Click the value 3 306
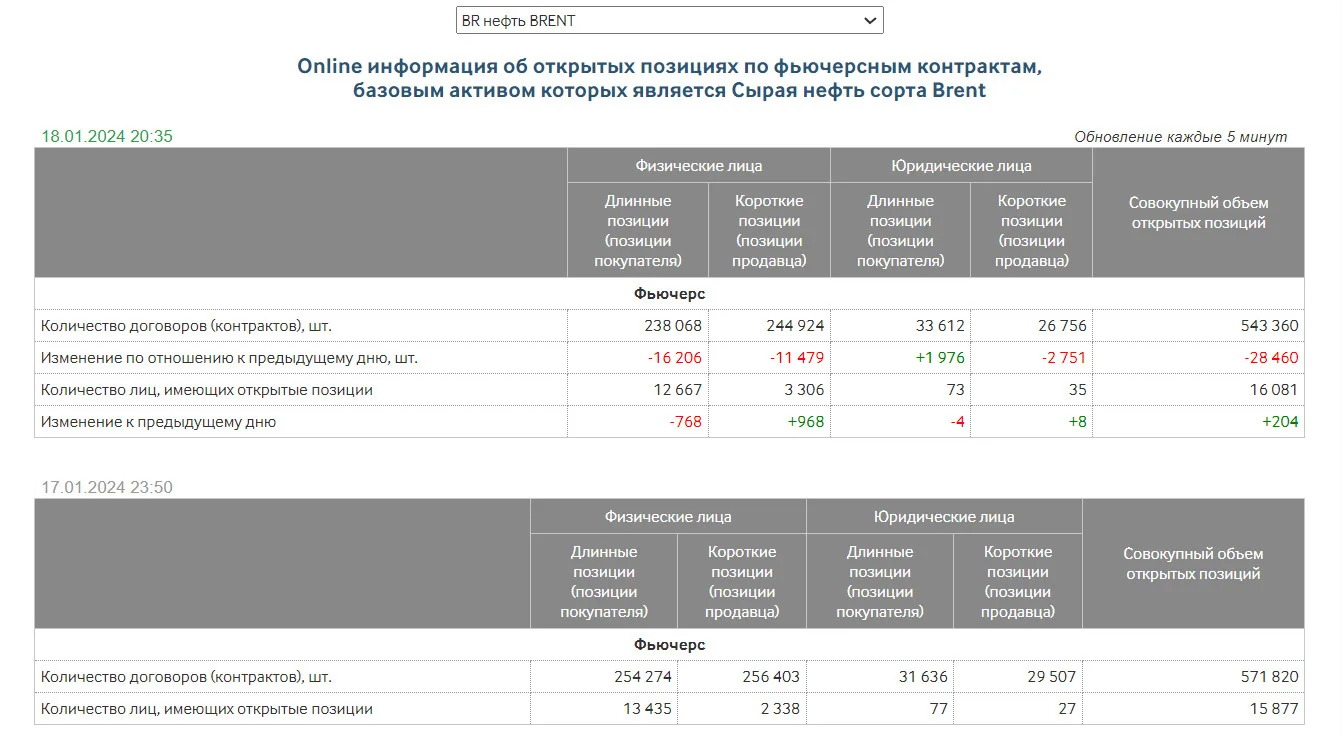 click(805, 390)
